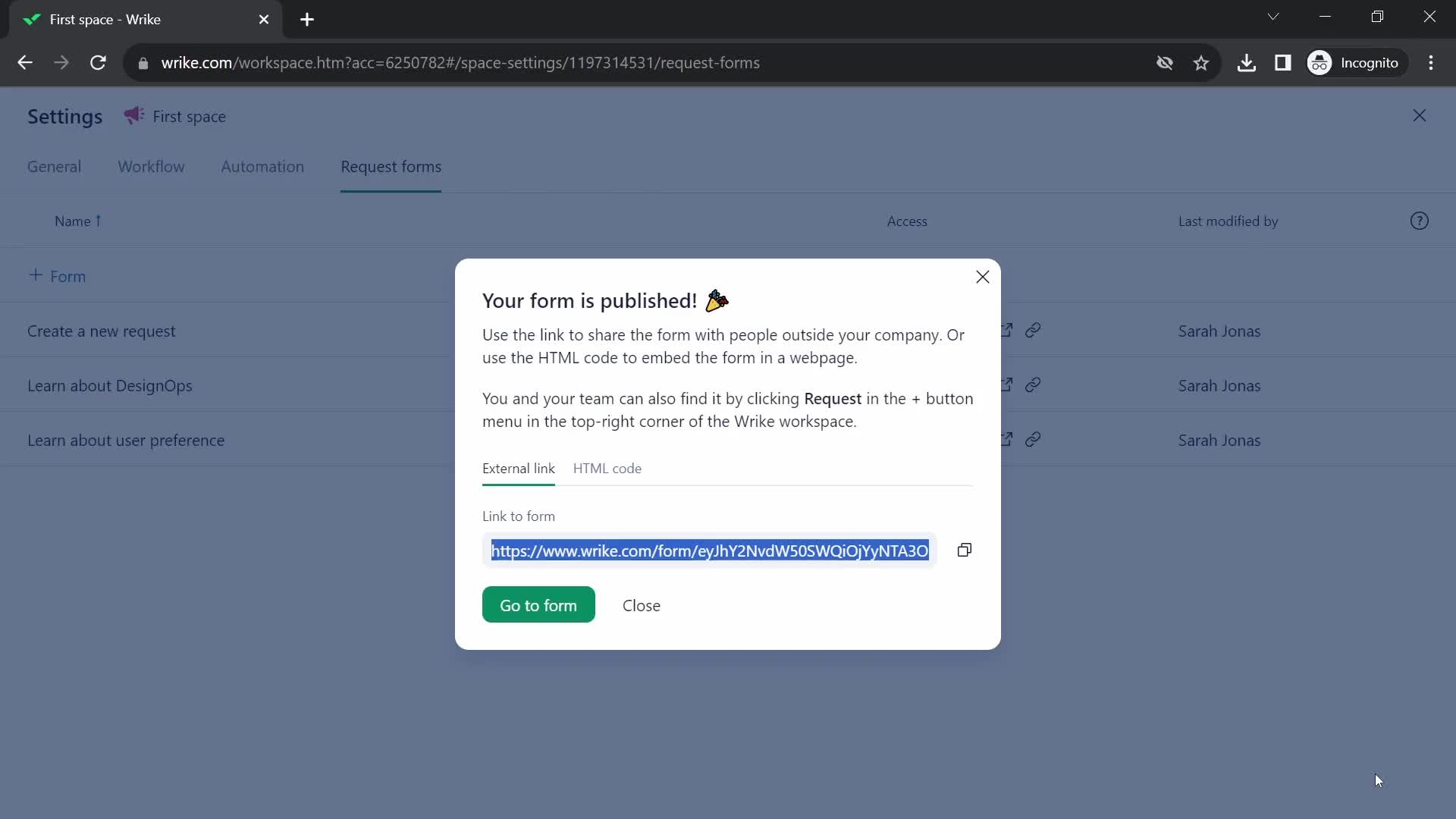
Task: Open the tab search chevron dropdown
Action: point(1273,17)
